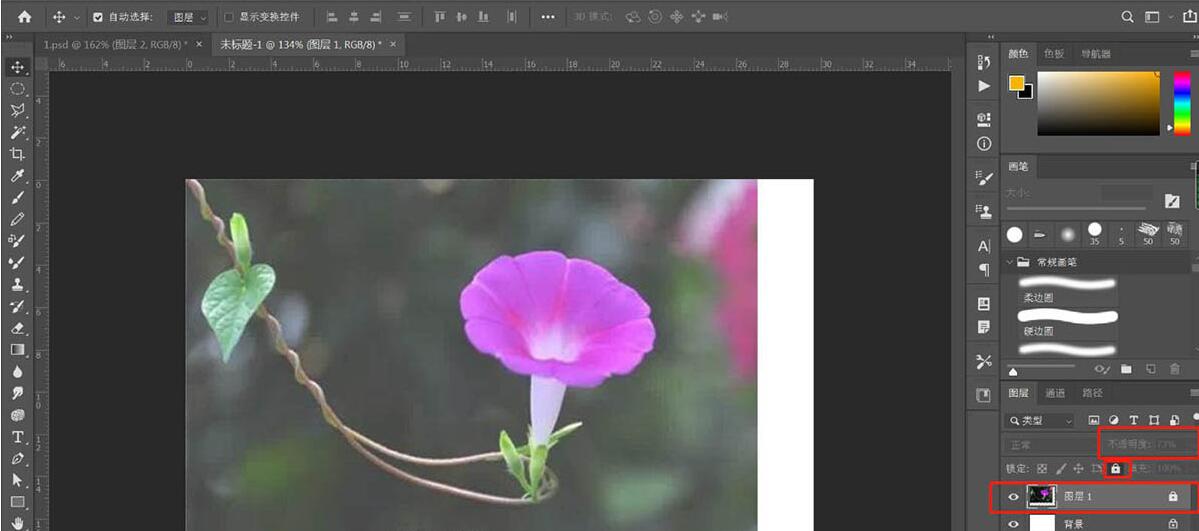Open the 色板 panel tab
1199x531 pixels.
1054,54
